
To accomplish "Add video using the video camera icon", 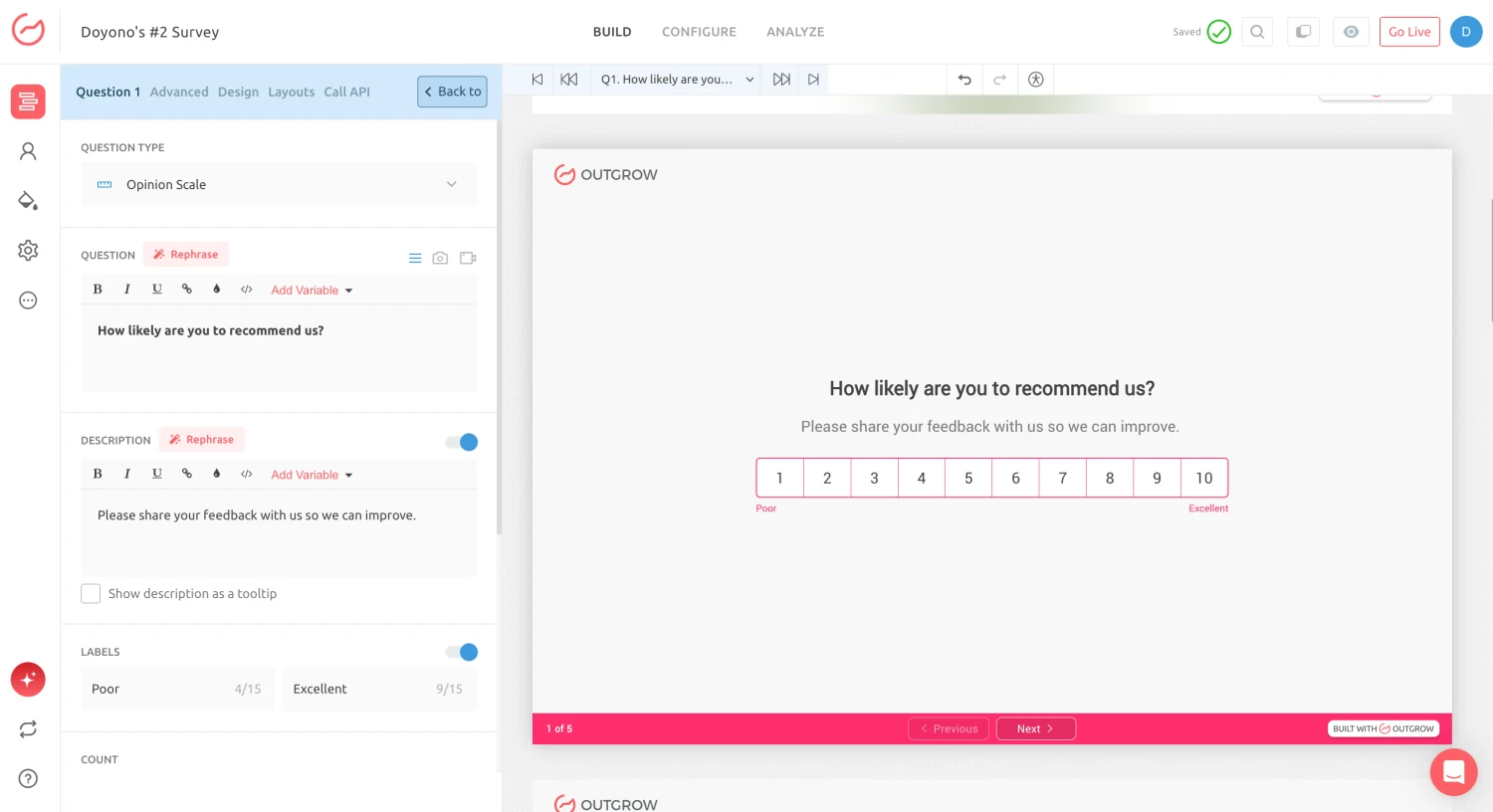I will pos(468,258).
